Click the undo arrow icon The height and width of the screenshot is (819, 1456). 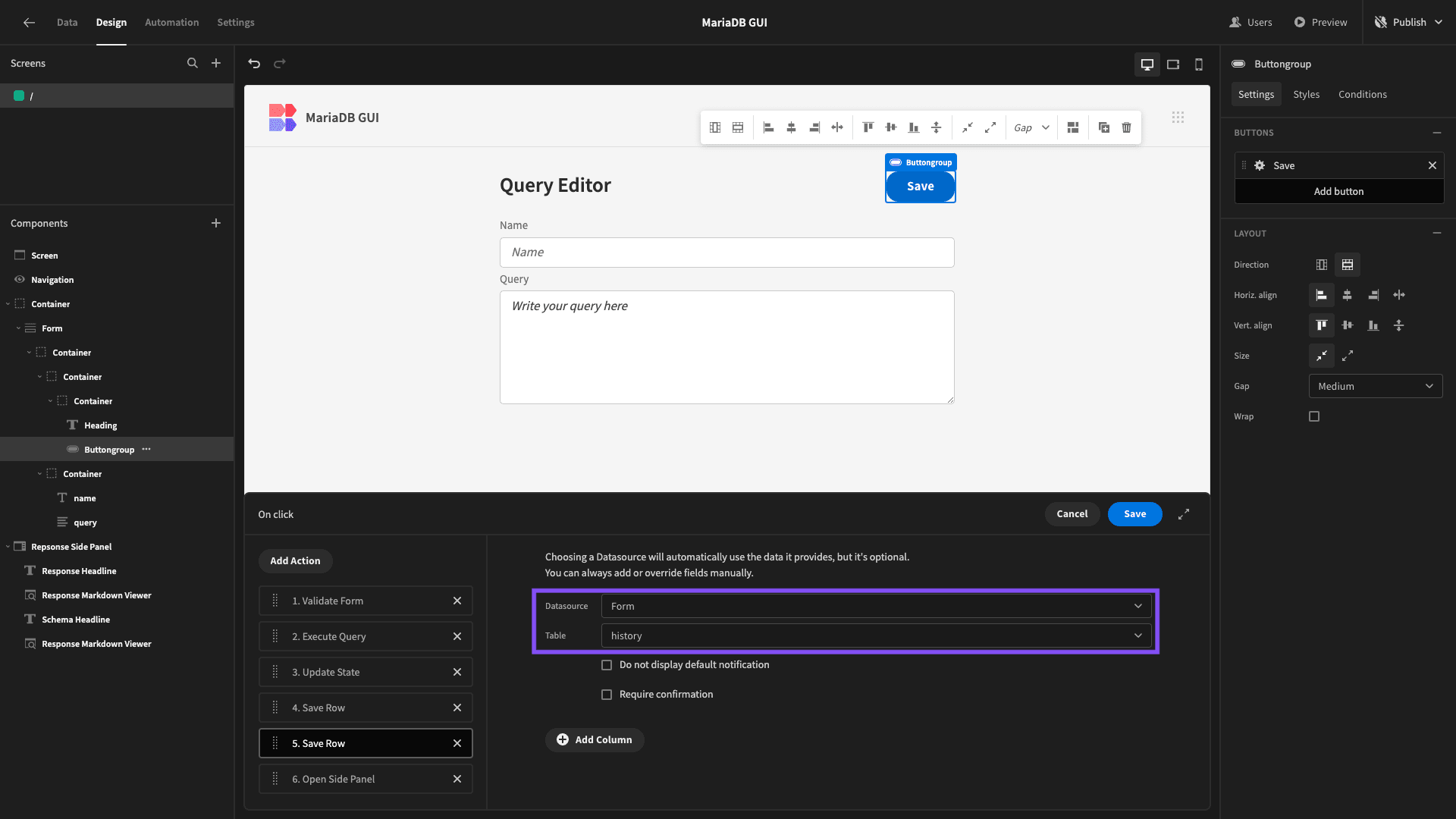pyautogui.click(x=254, y=64)
